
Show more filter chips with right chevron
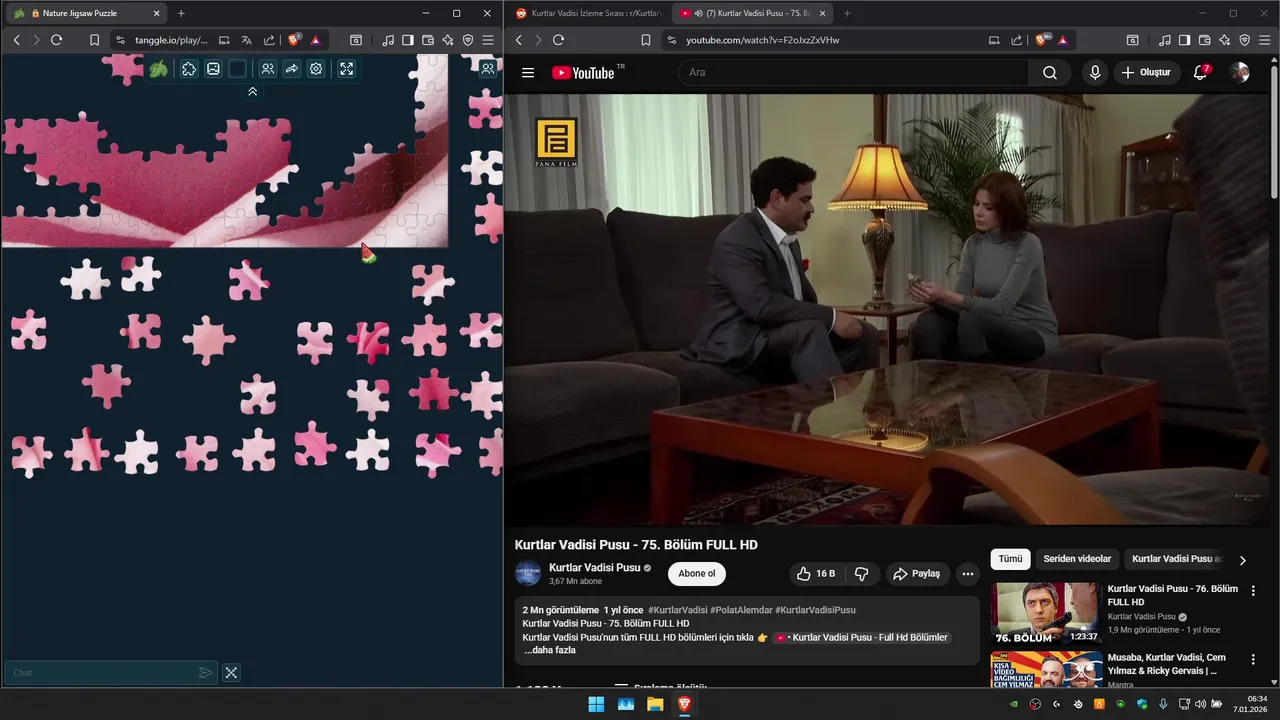click(x=1243, y=560)
